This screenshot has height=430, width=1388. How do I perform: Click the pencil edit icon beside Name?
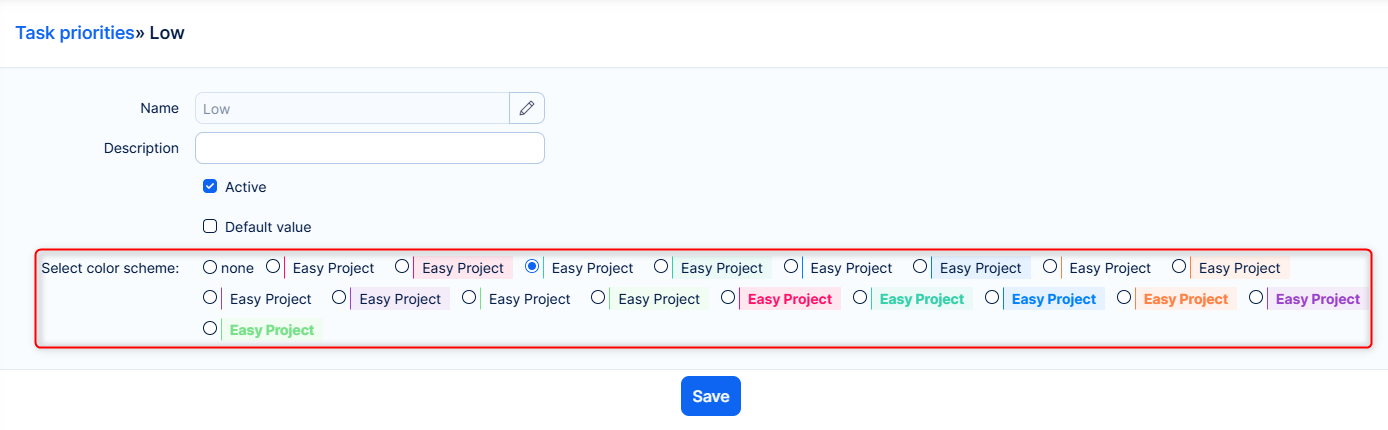tap(527, 108)
